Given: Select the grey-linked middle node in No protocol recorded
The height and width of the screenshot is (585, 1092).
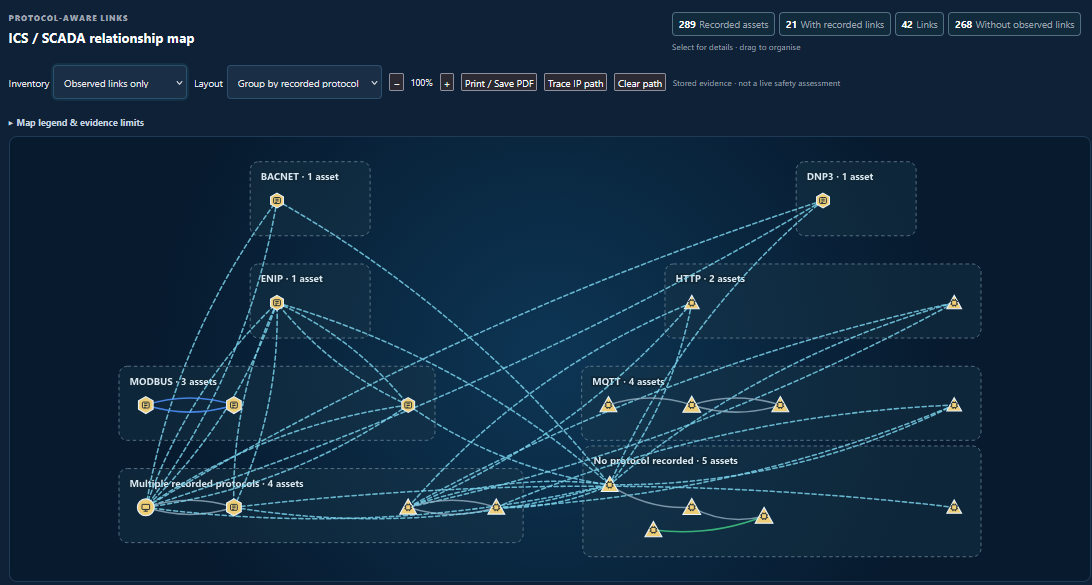Looking at the screenshot, I should click(x=692, y=507).
